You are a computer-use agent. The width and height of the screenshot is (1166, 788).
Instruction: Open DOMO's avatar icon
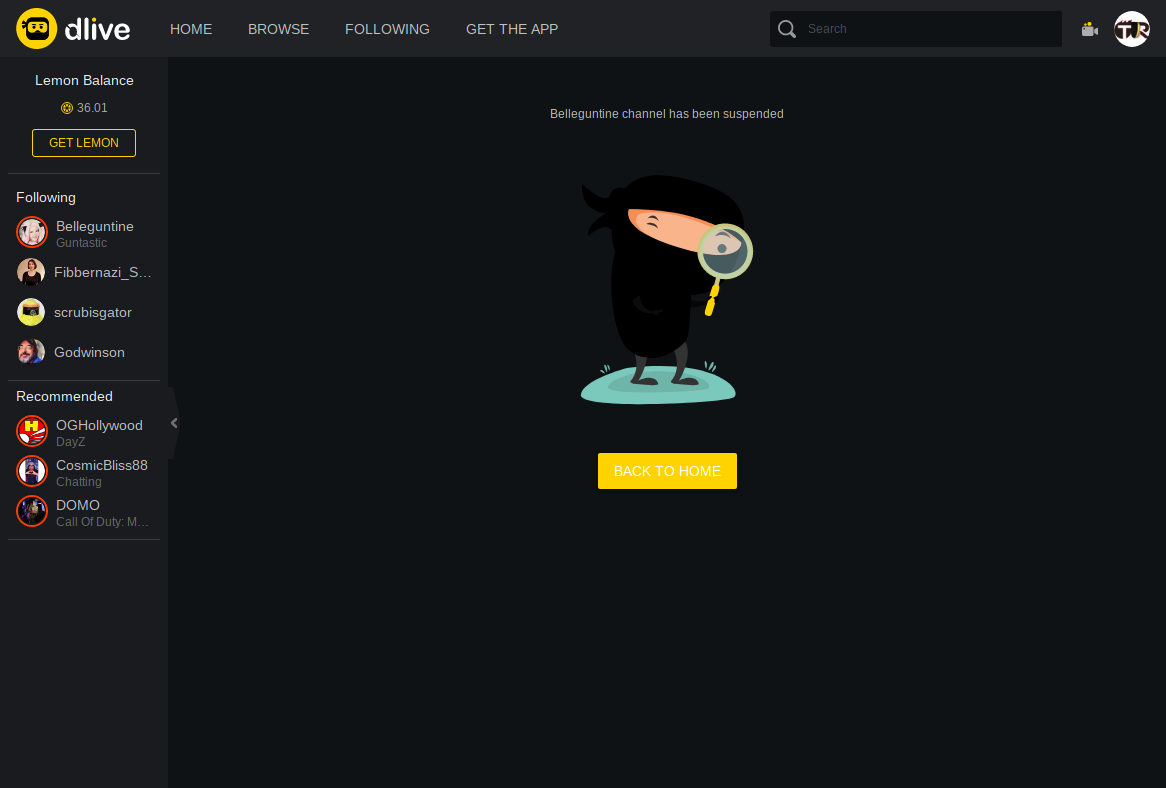(x=32, y=511)
